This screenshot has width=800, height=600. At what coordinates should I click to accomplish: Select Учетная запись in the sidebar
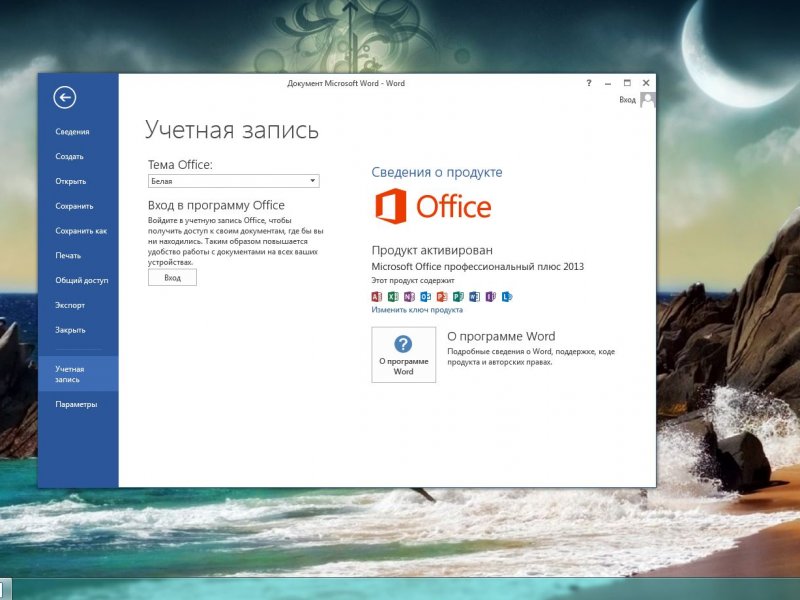tap(78, 374)
